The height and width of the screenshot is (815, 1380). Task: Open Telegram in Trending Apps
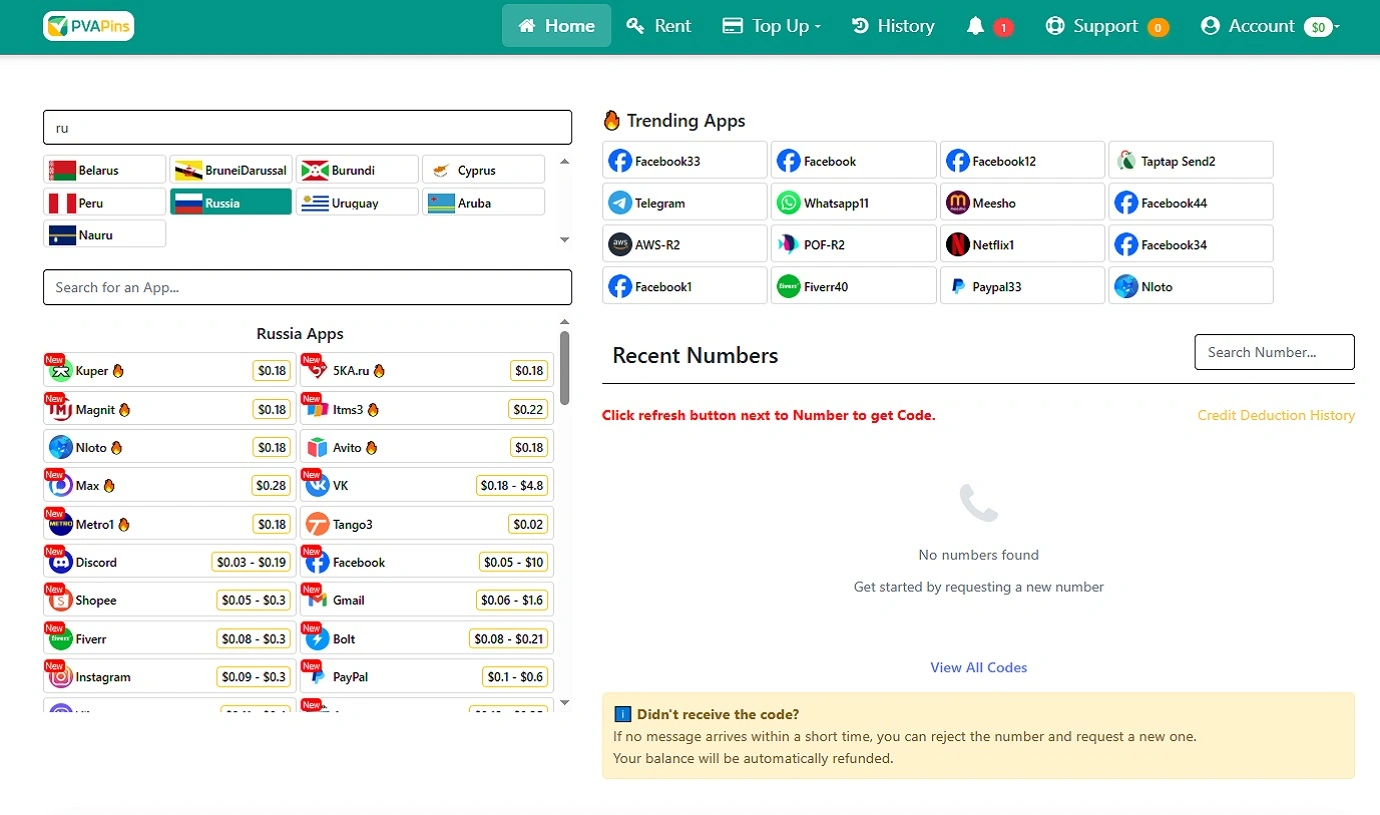coord(685,202)
